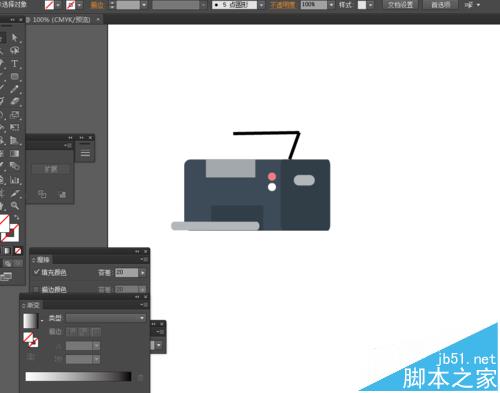The width and height of the screenshot is (500, 393).
Task: Toggle 填充颜色 checkbox in 魔棒 panel
Action: tap(36, 272)
